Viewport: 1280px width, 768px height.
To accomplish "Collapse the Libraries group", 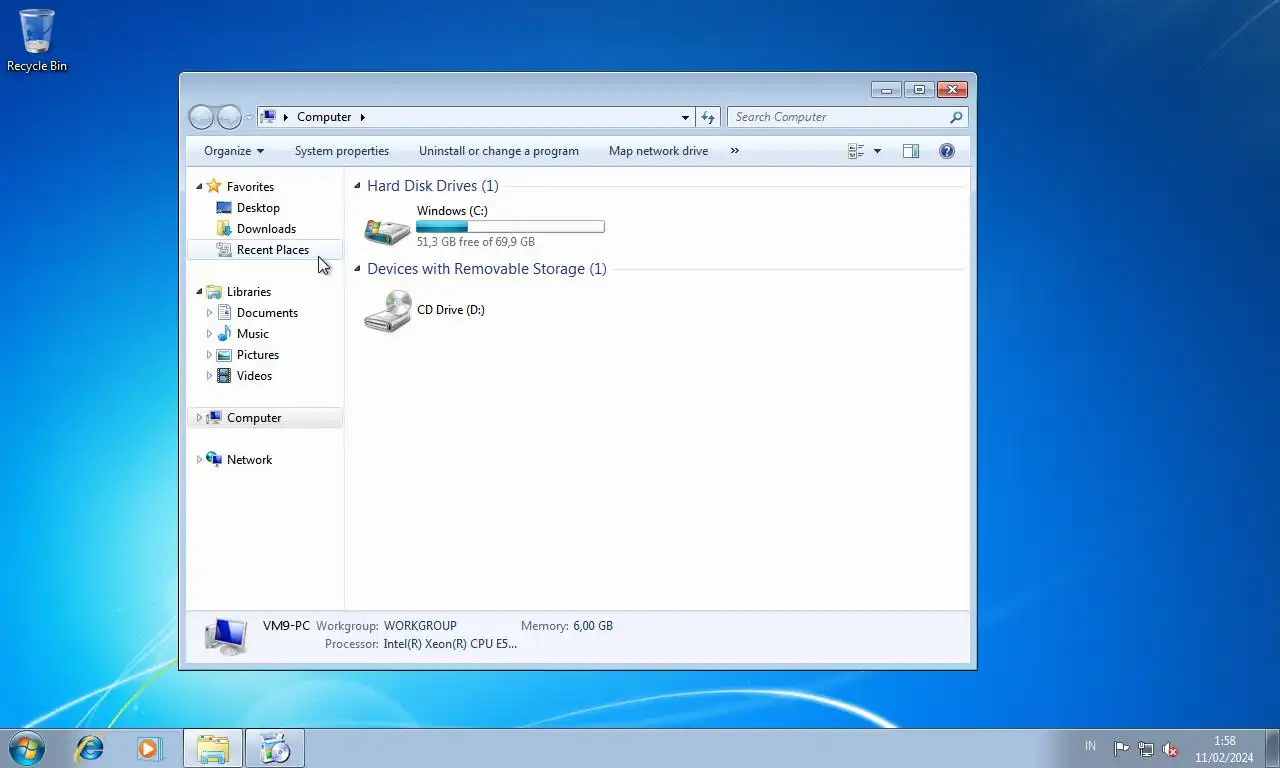I will click(199, 292).
